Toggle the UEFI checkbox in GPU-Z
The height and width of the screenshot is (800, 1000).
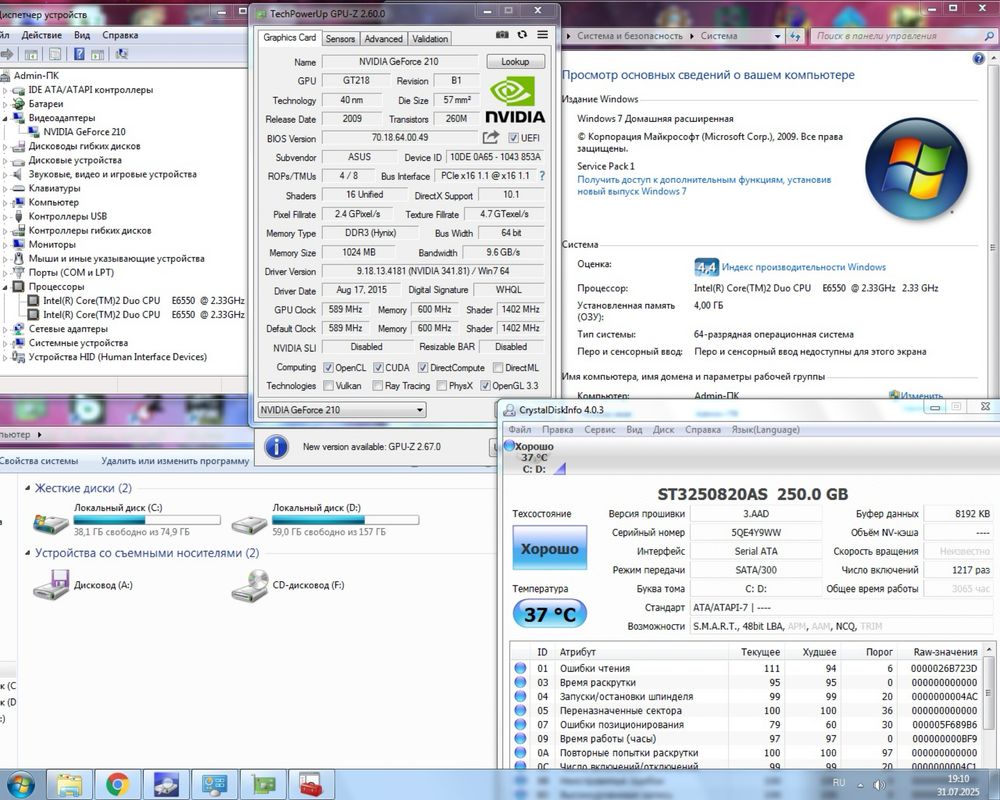click(513, 138)
